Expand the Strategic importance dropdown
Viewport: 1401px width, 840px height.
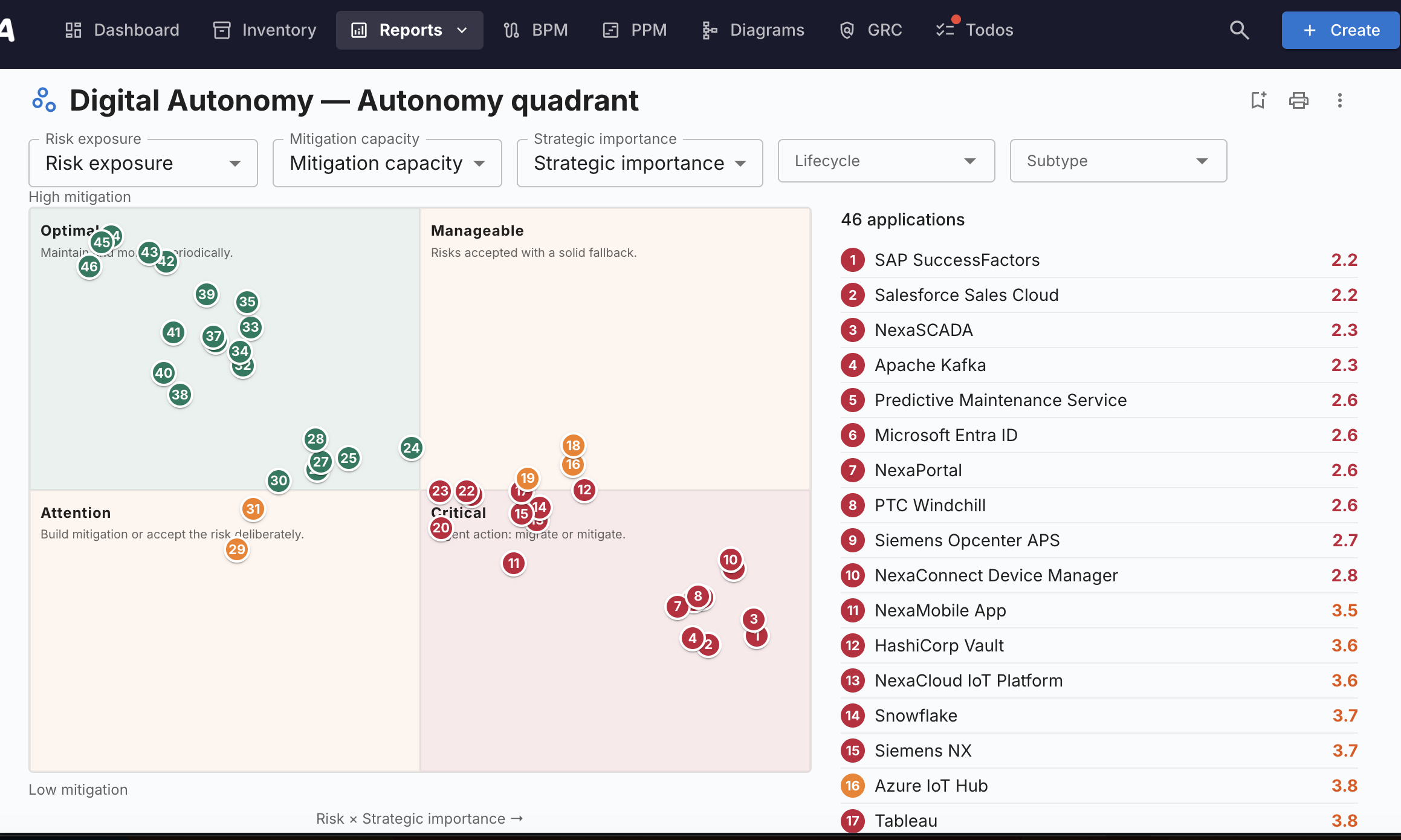(640, 163)
